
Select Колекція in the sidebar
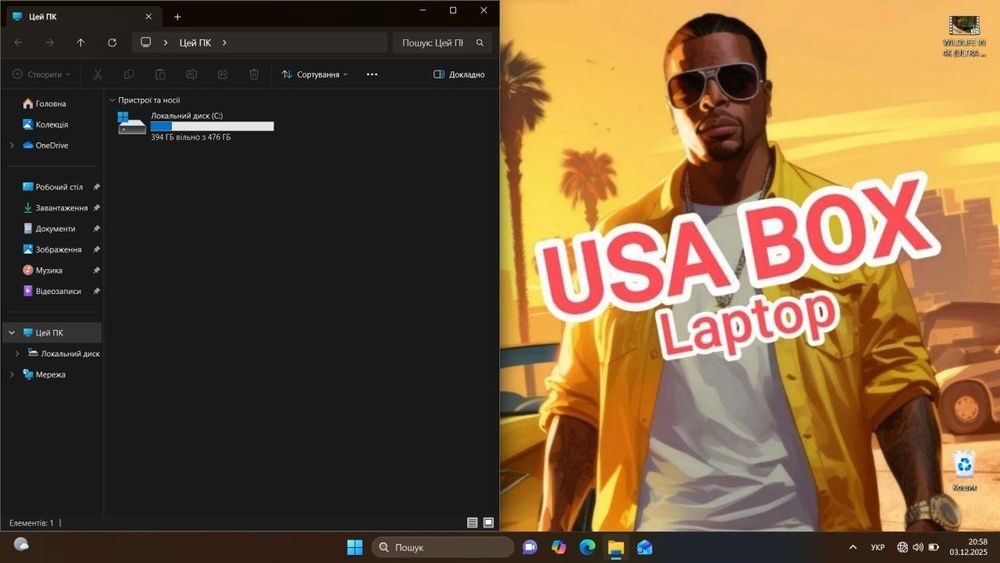(x=52, y=124)
